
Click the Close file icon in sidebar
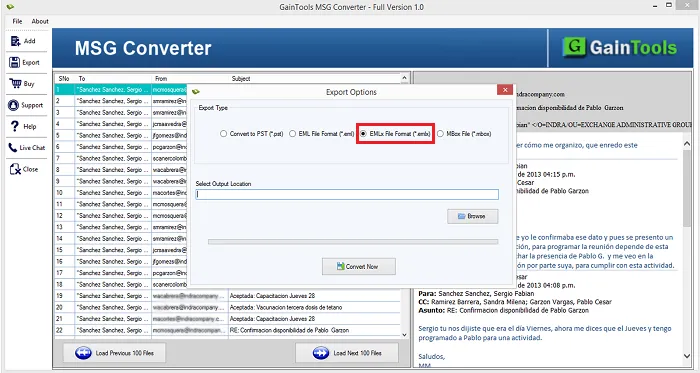15,169
